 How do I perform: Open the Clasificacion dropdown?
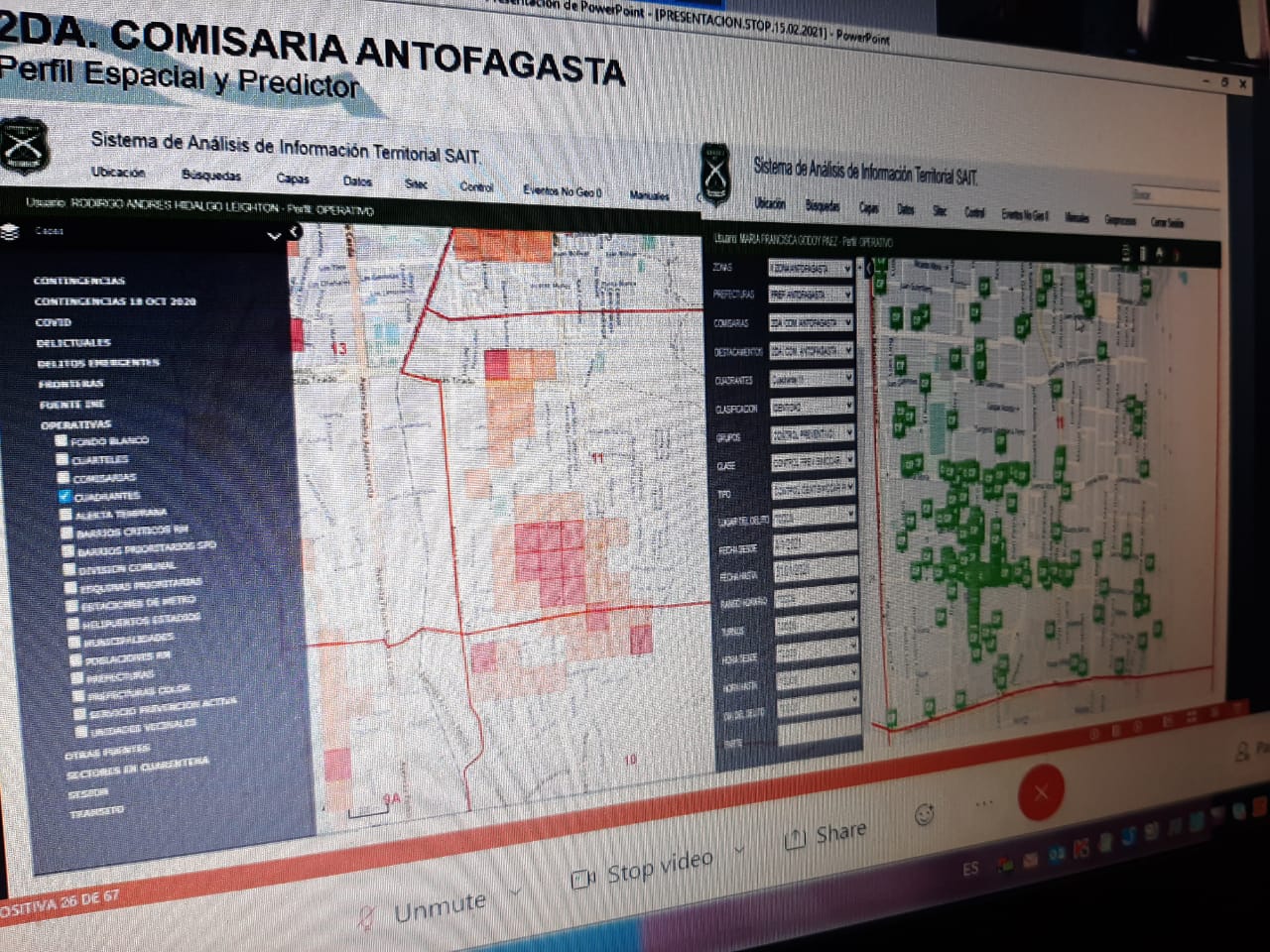tap(813, 407)
